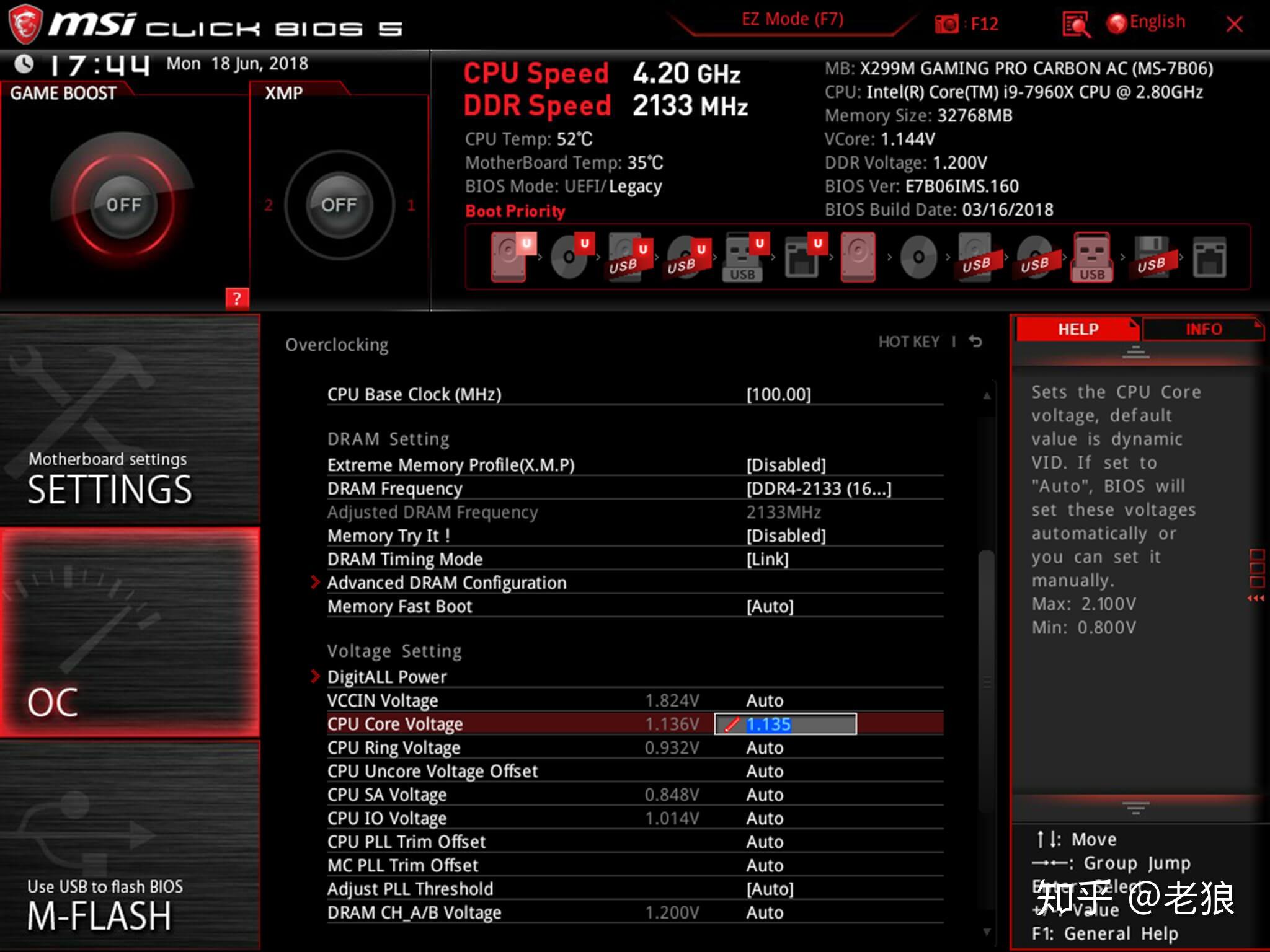Open the red question mark help icon
Screen dimensions: 1270x952
237,299
